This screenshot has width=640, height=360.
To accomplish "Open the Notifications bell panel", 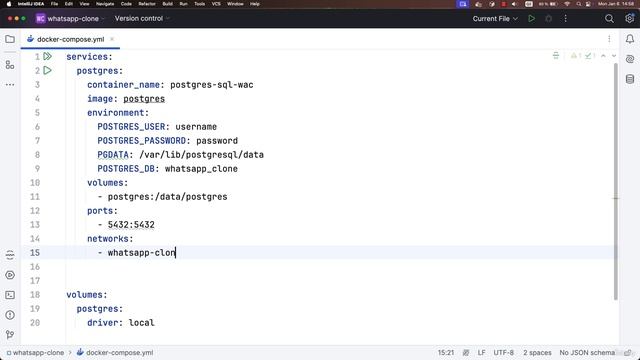I will tap(630, 39).
